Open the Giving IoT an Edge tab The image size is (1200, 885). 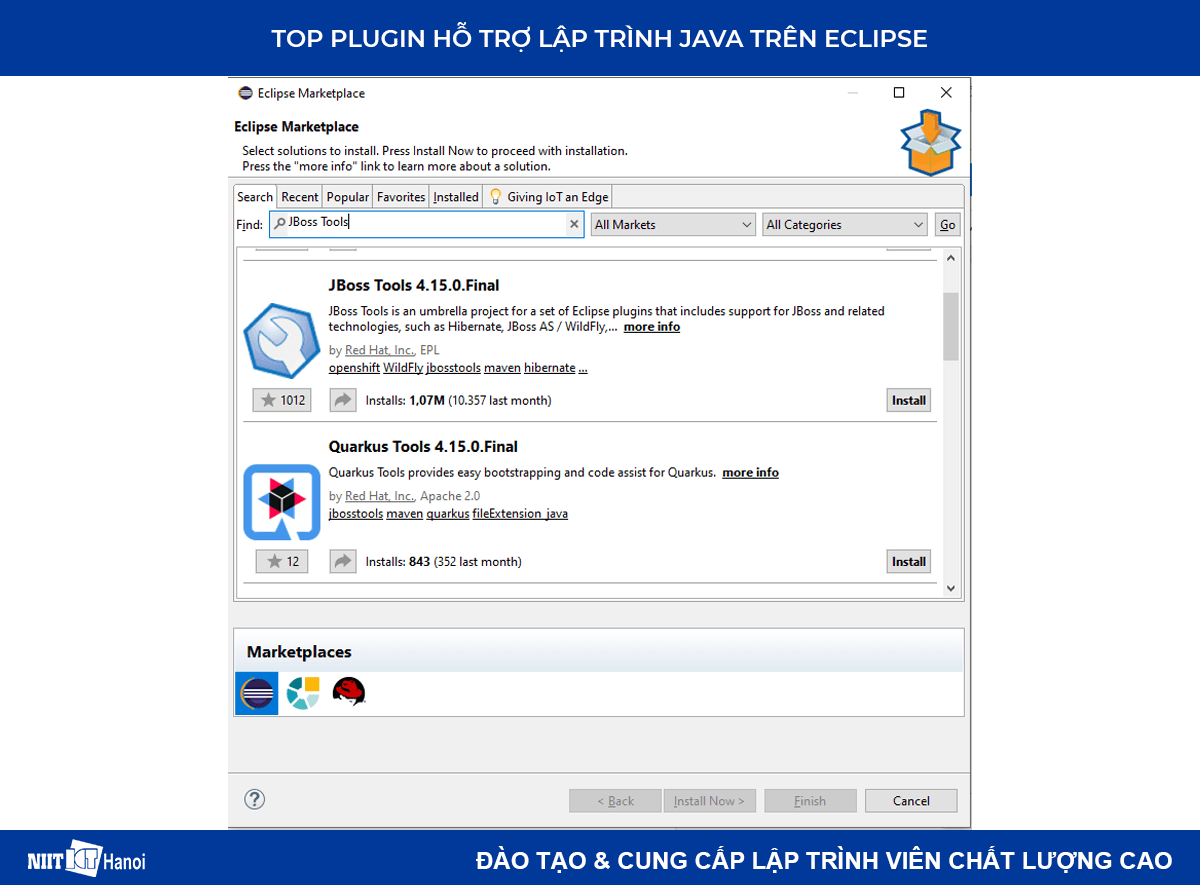coord(547,196)
